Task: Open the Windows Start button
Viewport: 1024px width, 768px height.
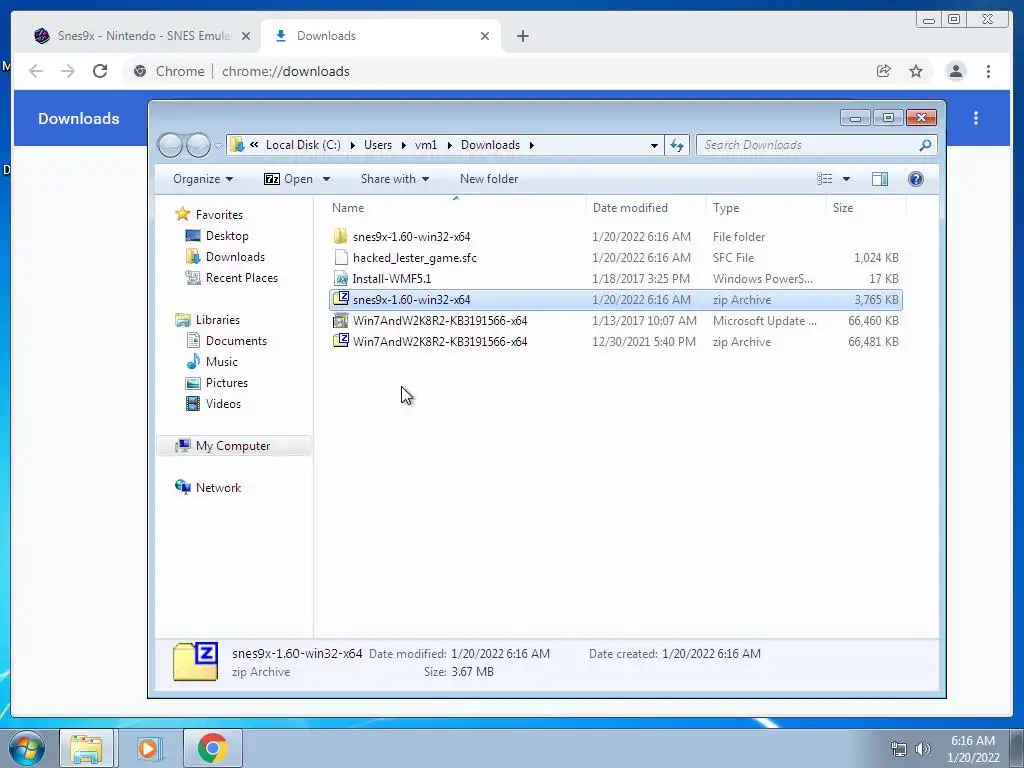Action: (x=26, y=748)
